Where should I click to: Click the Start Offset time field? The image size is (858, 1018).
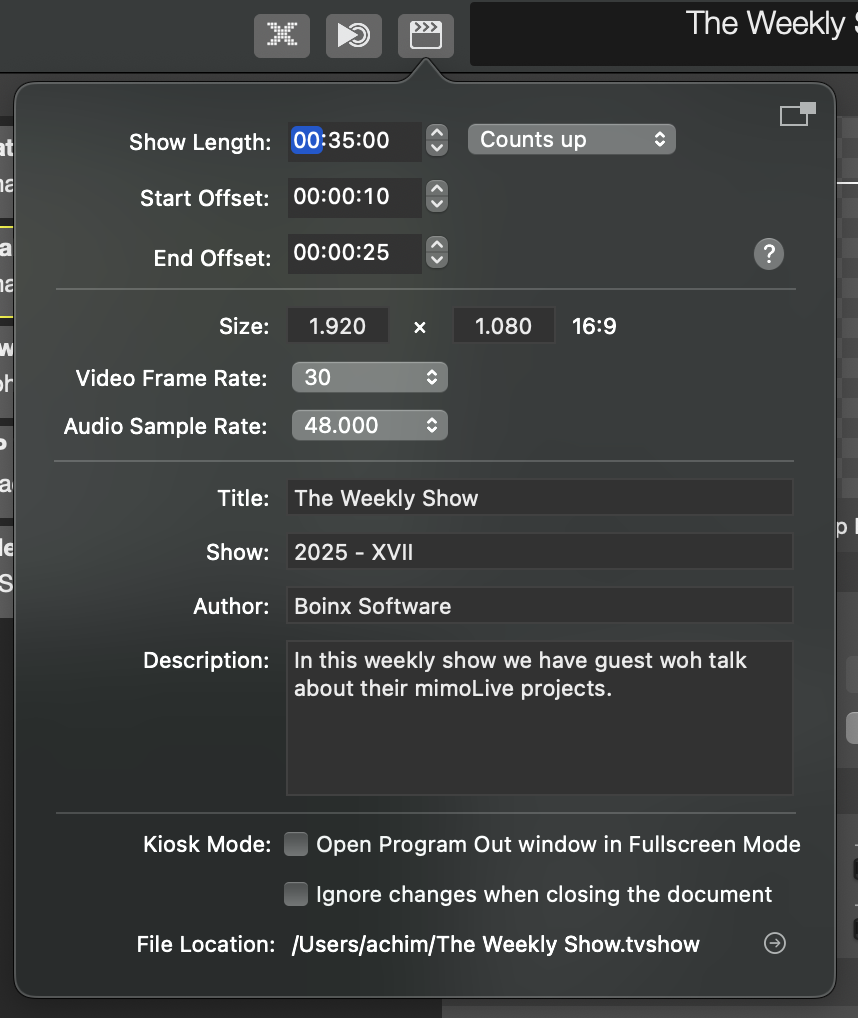pyautogui.click(x=354, y=197)
